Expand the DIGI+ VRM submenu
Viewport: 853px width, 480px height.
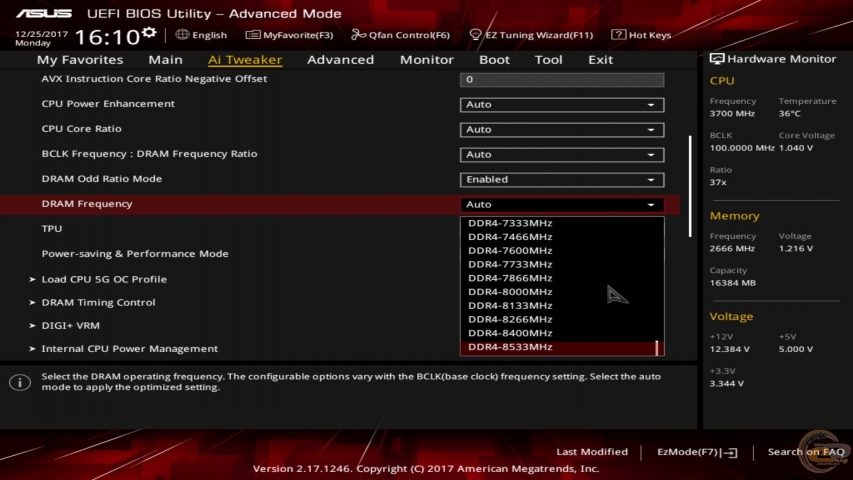pos(70,326)
